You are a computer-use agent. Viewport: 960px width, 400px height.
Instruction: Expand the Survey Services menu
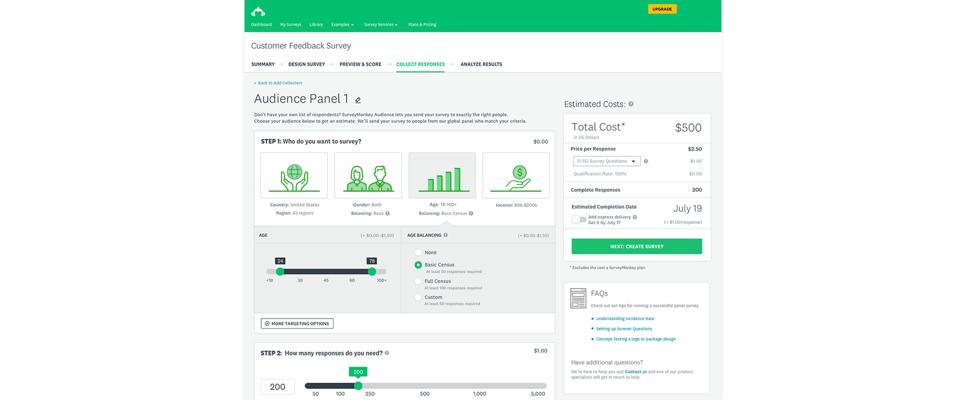[380, 24]
